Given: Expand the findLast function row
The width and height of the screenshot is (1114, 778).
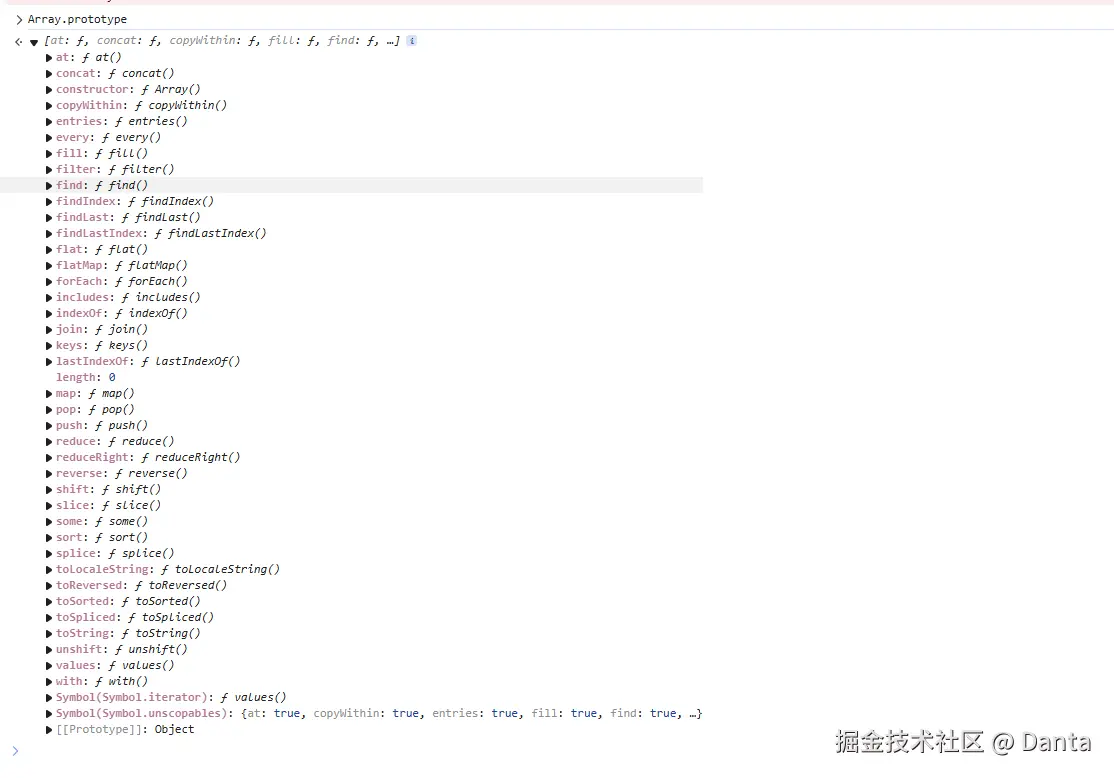Looking at the screenshot, I should pyautogui.click(x=49, y=217).
